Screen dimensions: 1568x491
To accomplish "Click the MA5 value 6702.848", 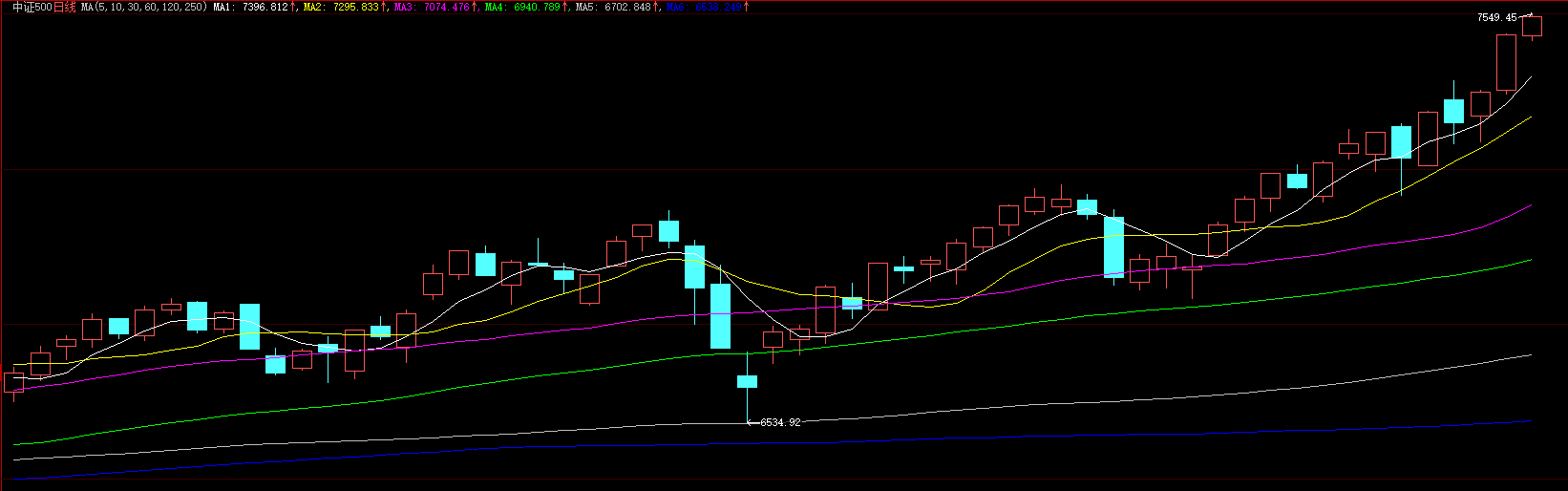I will pos(627,8).
